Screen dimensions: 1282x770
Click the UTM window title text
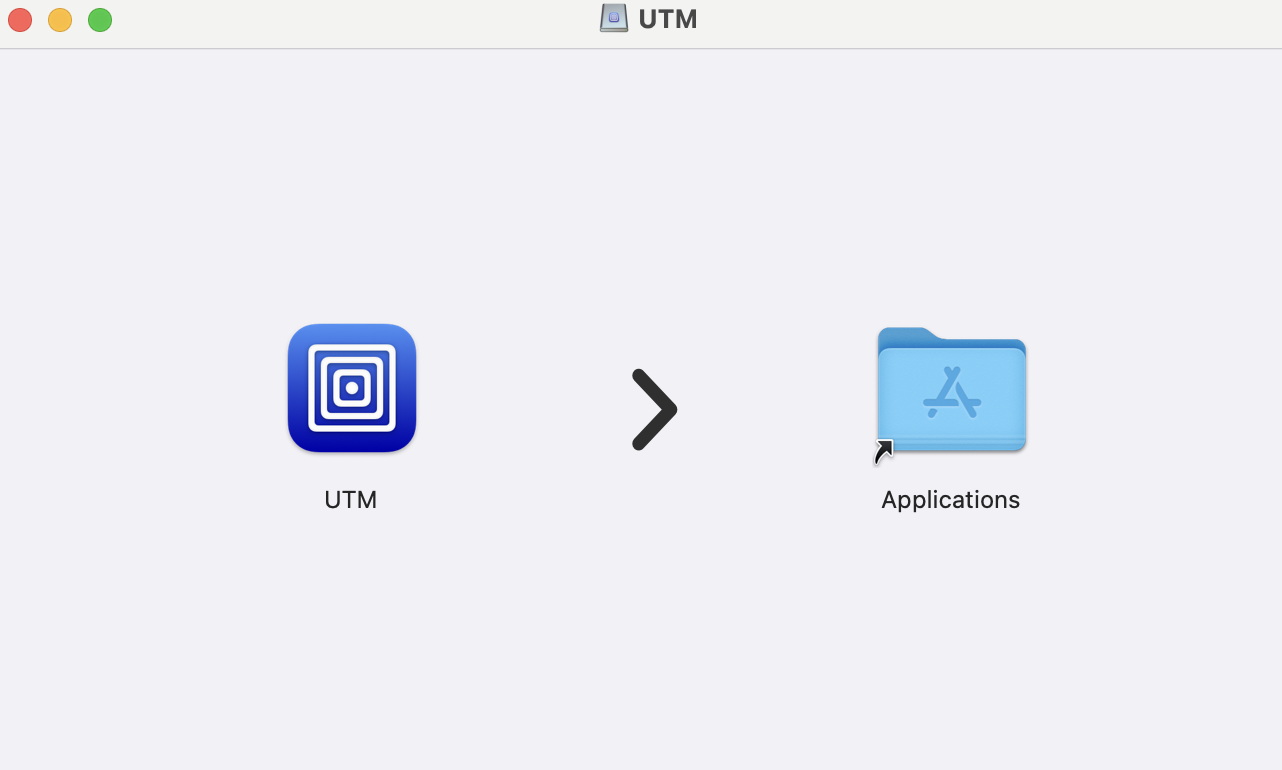click(668, 19)
